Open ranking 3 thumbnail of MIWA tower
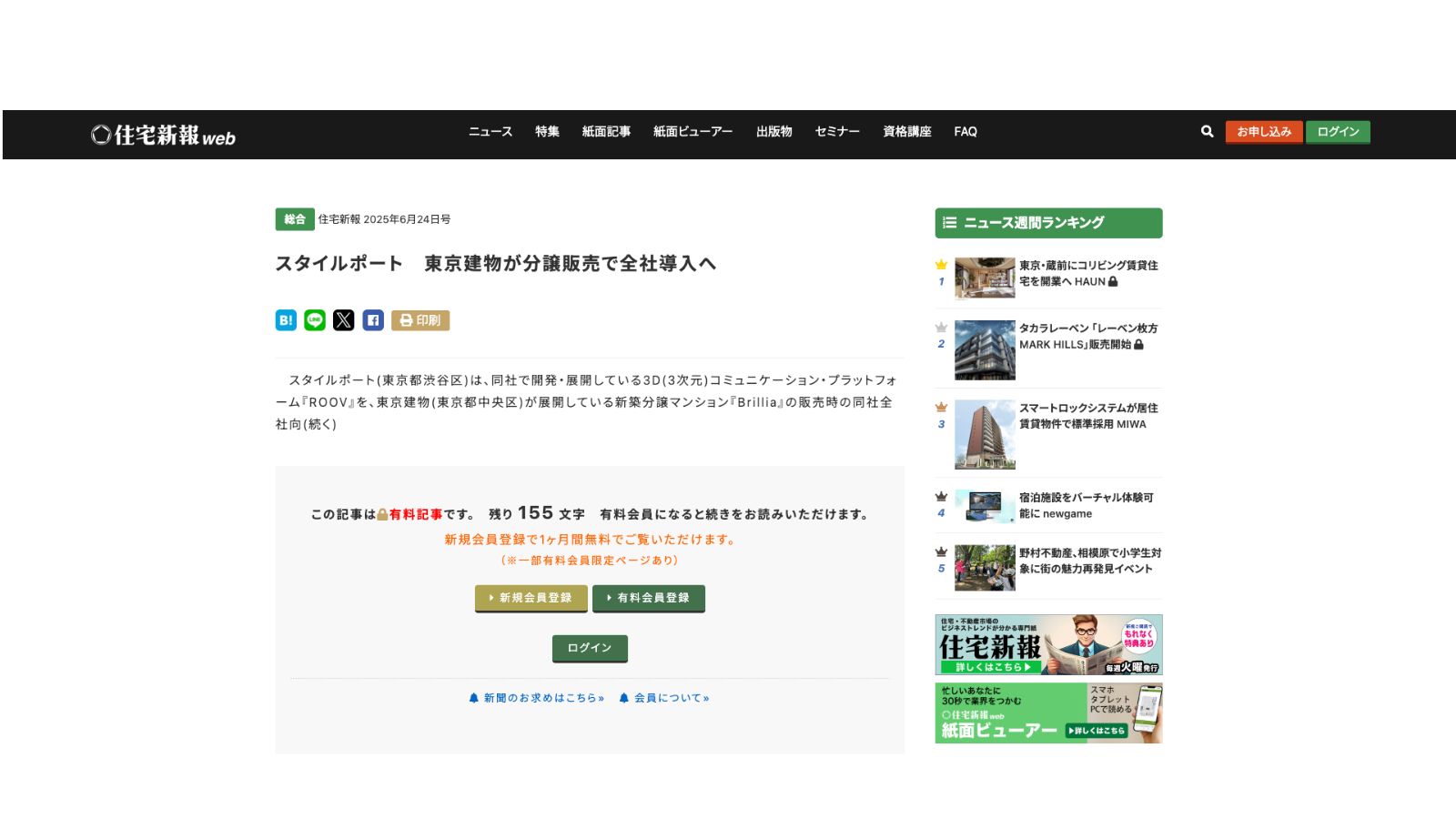 pos(985,435)
